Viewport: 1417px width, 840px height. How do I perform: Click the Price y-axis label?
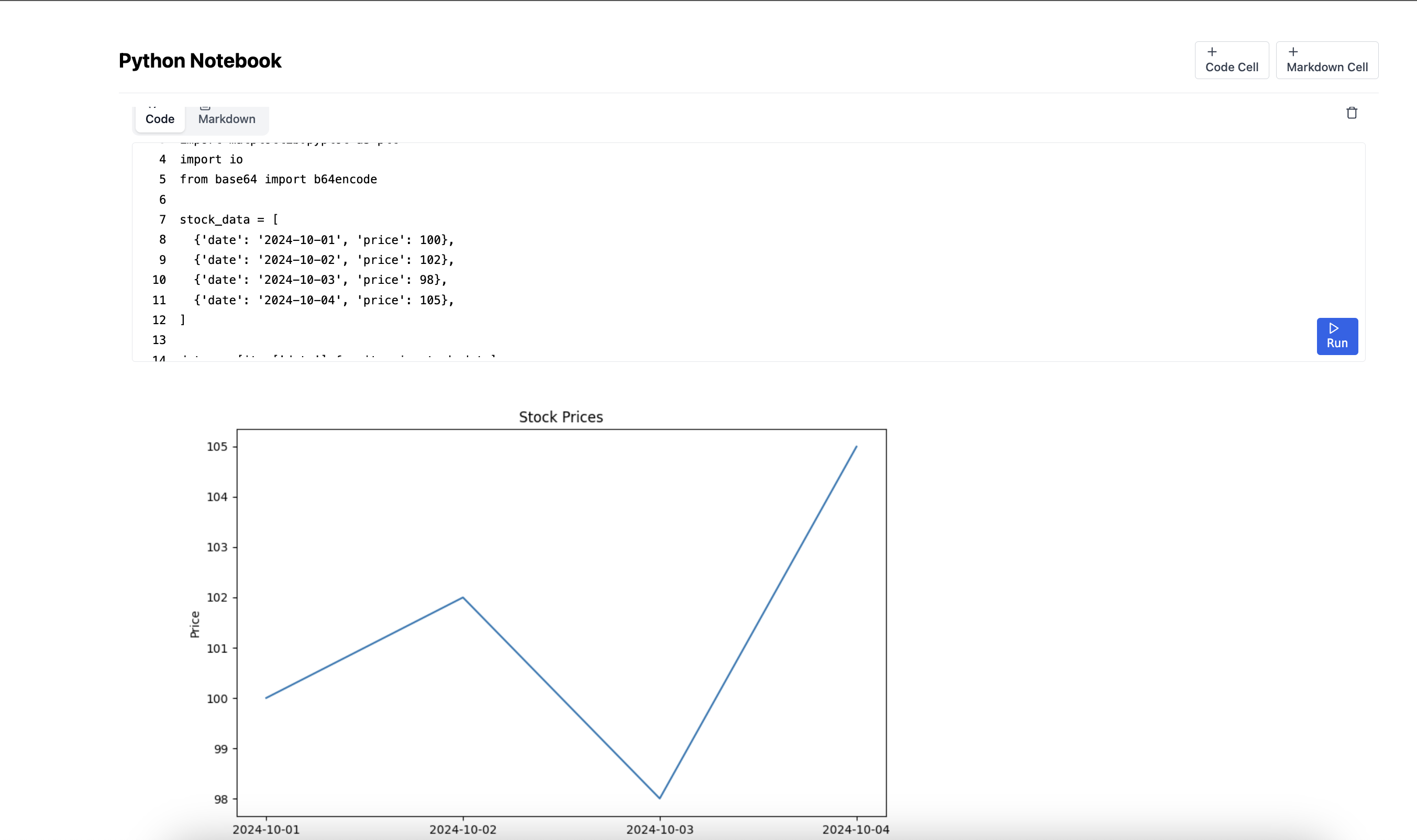pos(195,624)
